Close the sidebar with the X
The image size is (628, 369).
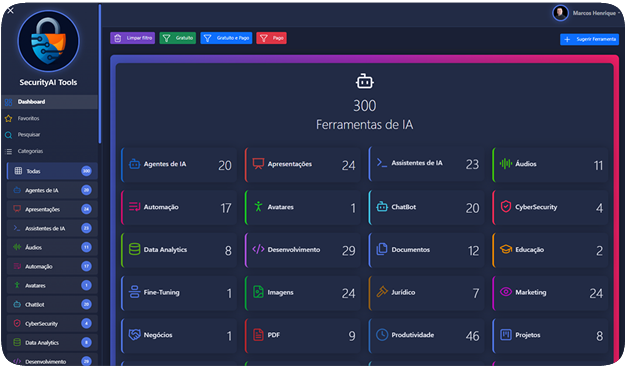pyautogui.click(x=11, y=10)
